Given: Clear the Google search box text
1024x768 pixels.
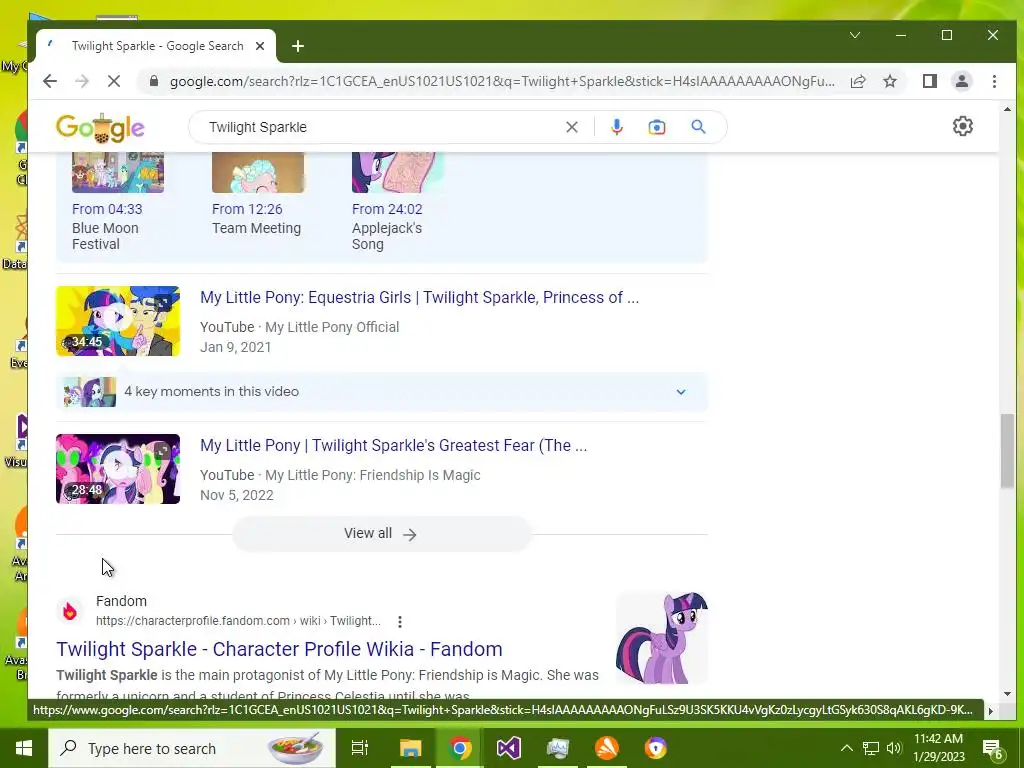Looking at the screenshot, I should pos(571,127).
